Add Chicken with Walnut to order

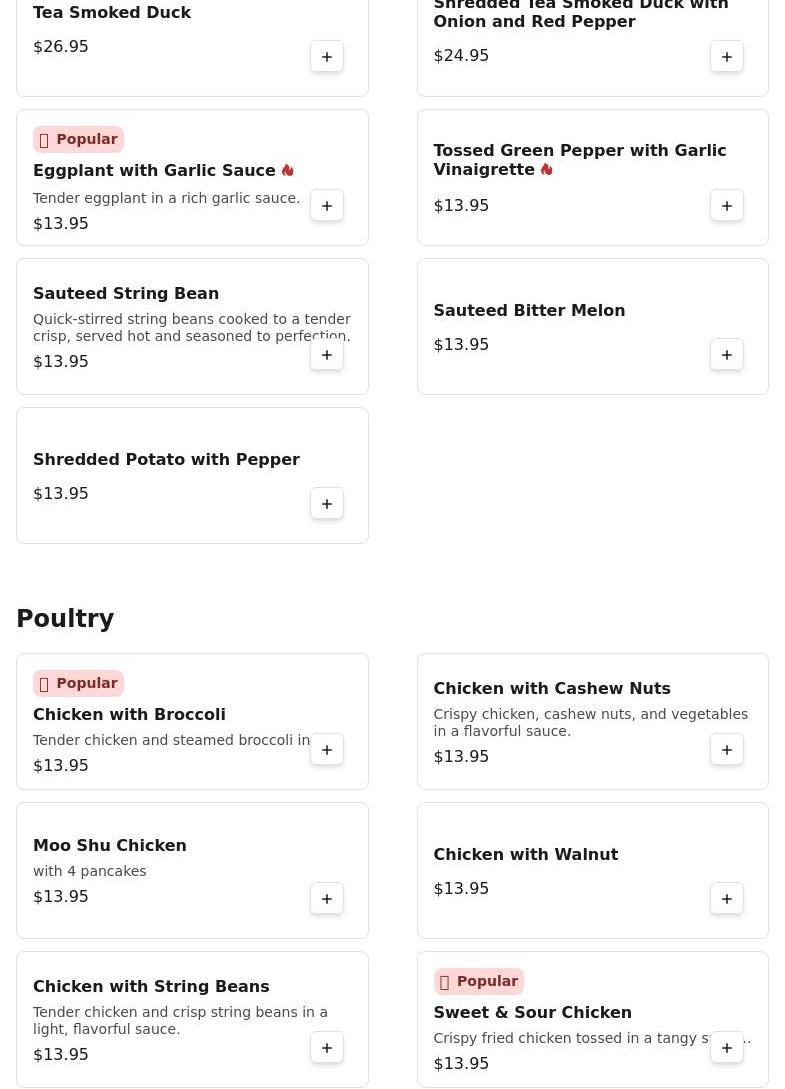click(x=727, y=899)
